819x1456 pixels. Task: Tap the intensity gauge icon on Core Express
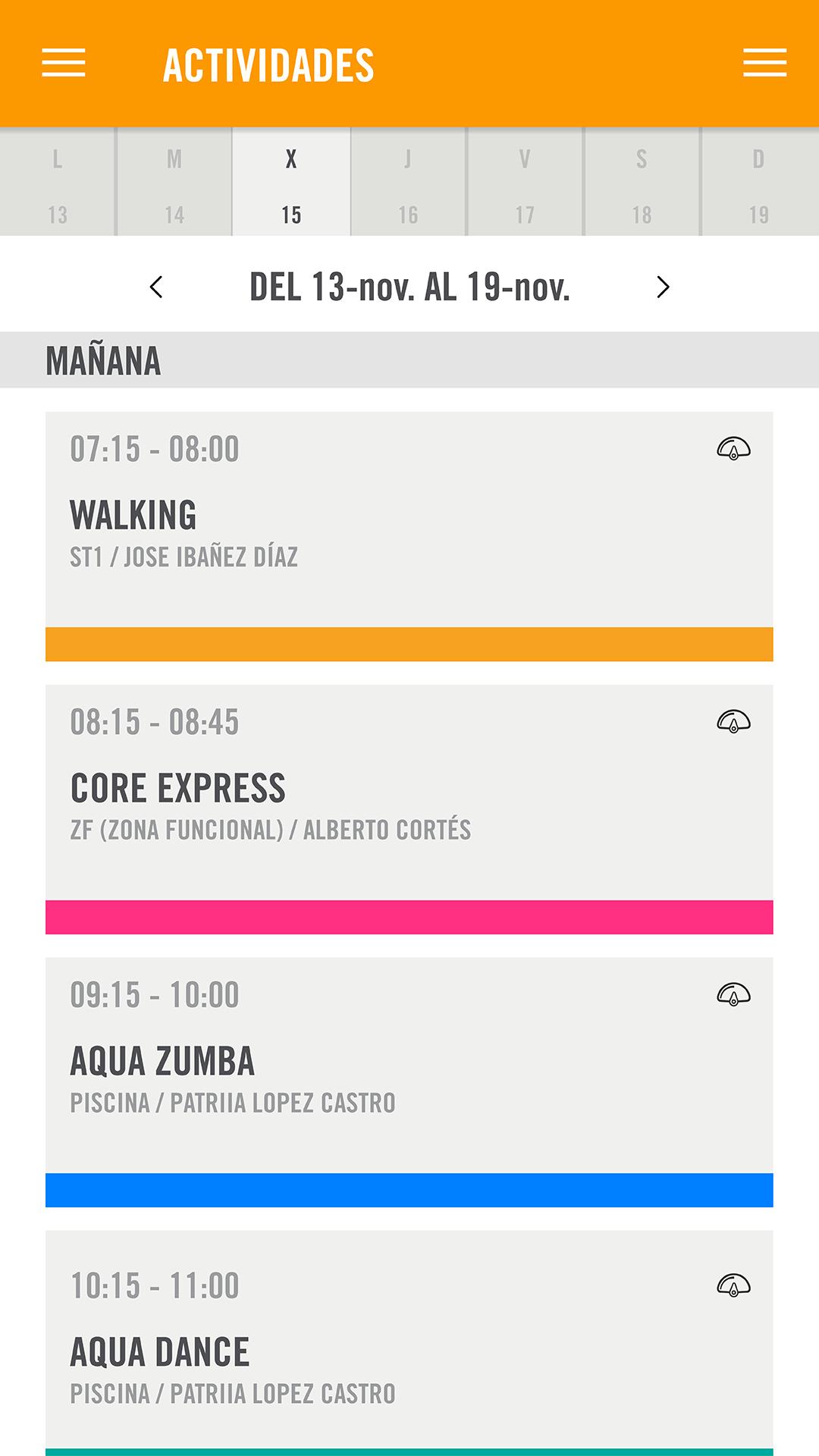coord(733,721)
